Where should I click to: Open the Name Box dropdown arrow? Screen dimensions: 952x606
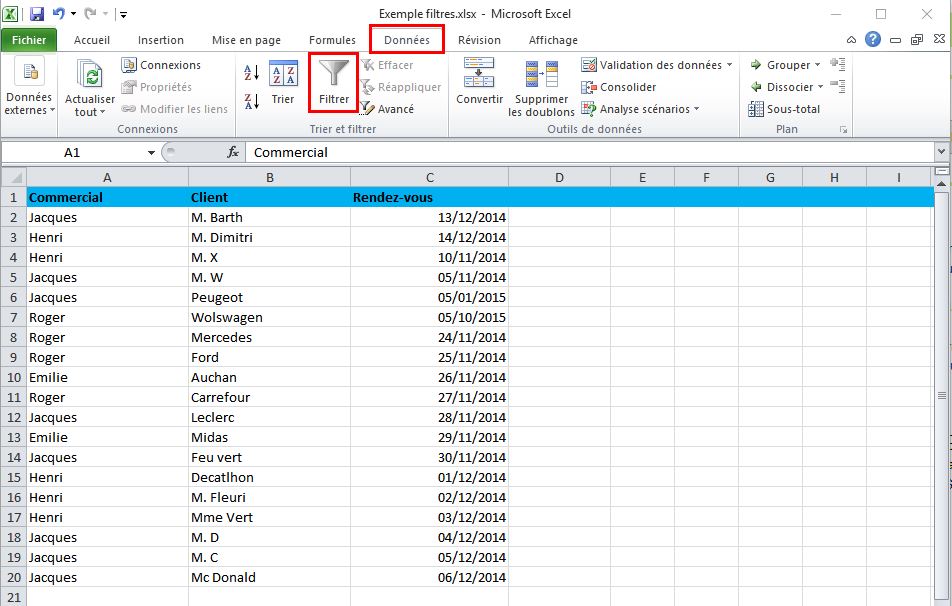pyautogui.click(x=152, y=153)
